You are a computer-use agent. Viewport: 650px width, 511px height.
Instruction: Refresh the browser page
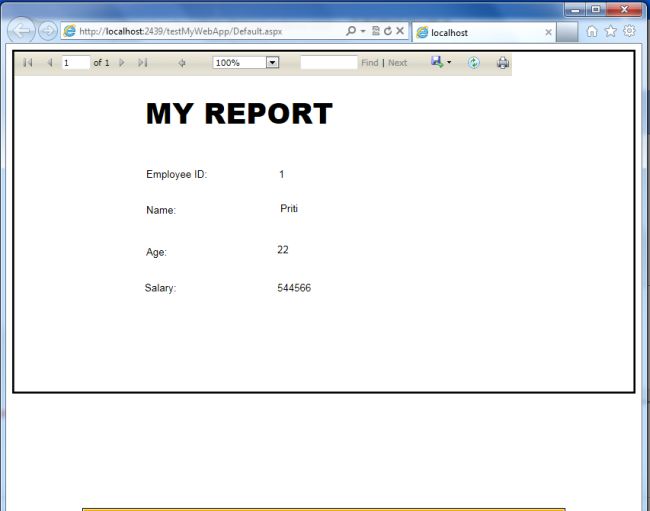(388, 31)
